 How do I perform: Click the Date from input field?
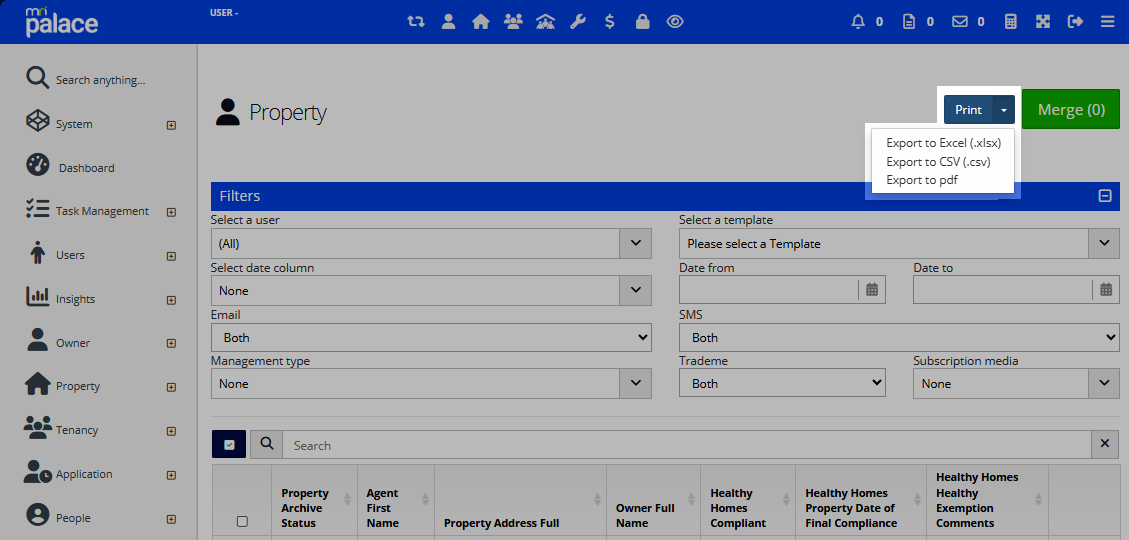[x=768, y=289]
